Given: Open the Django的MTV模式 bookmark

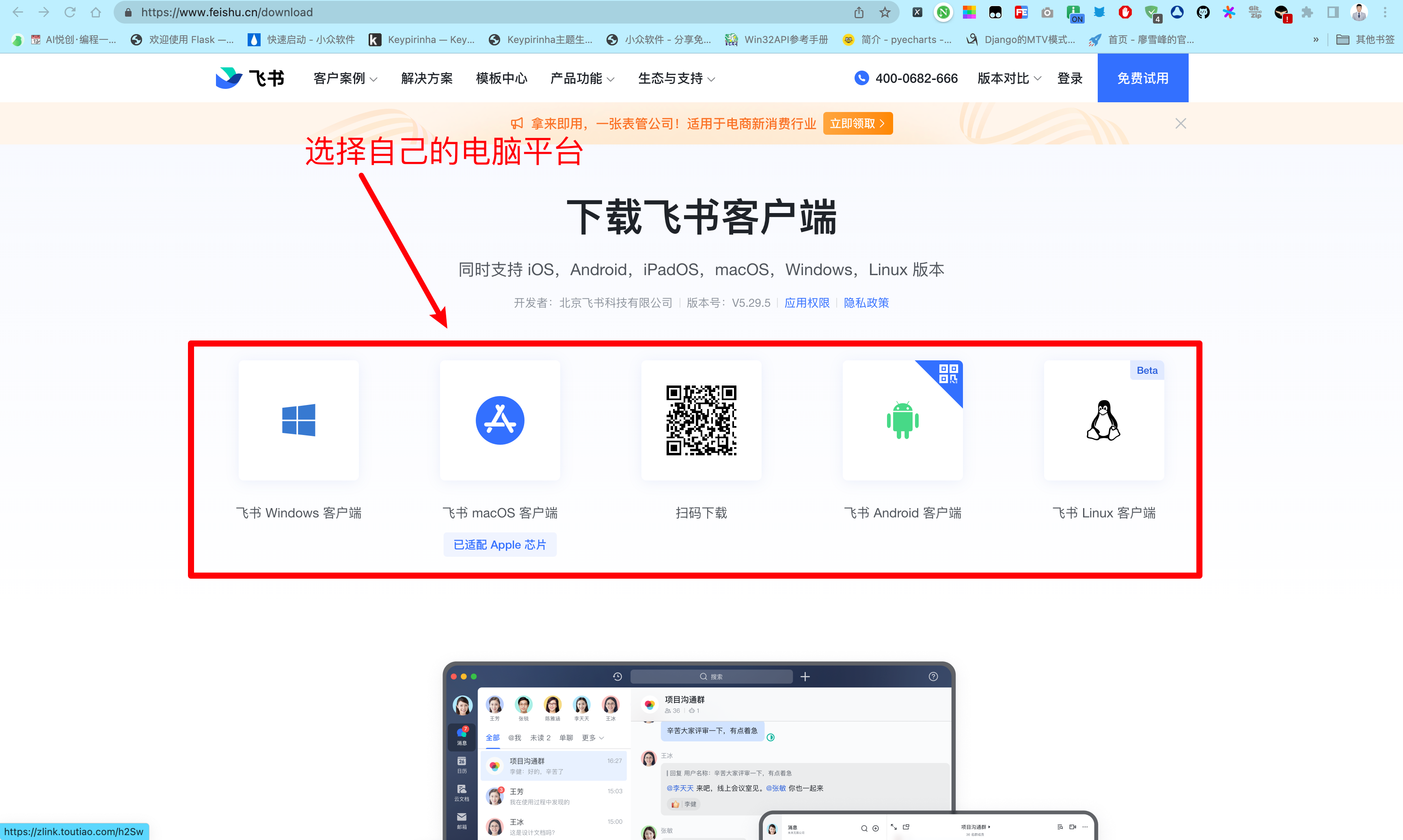Looking at the screenshot, I should click(1021, 39).
